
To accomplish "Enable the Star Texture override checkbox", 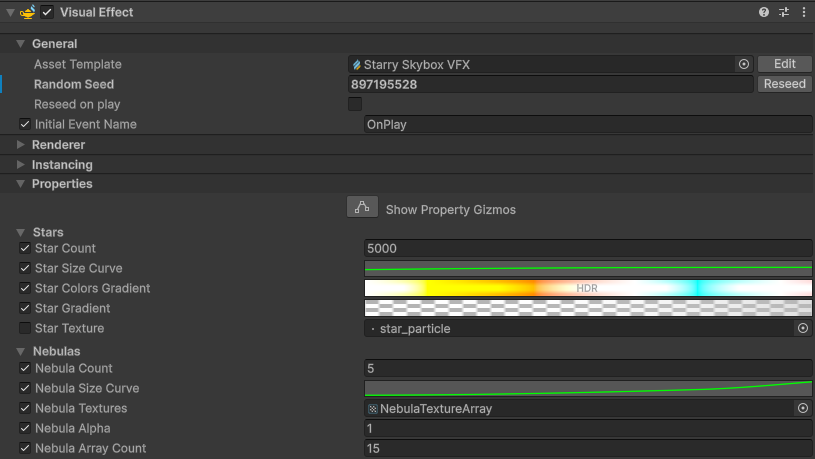I will point(25,328).
